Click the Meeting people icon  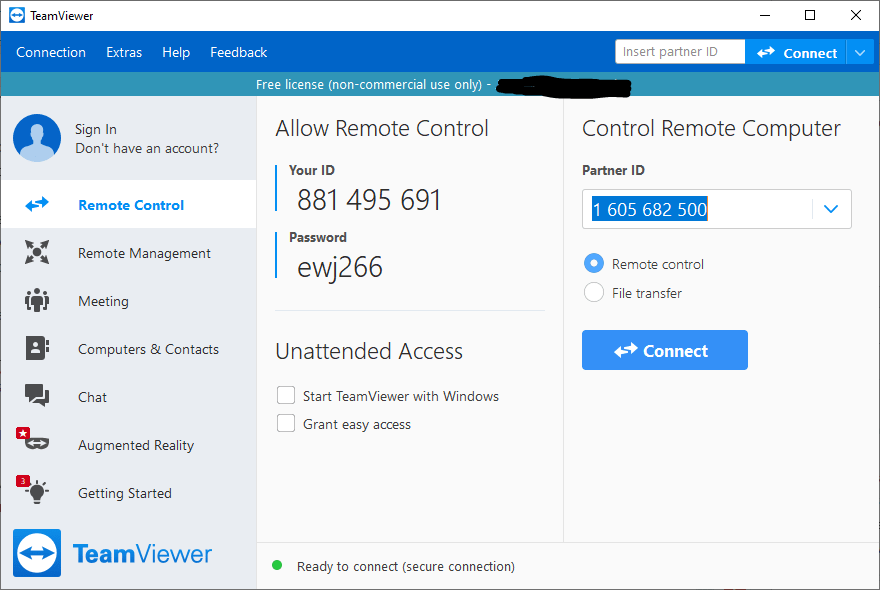37,300
